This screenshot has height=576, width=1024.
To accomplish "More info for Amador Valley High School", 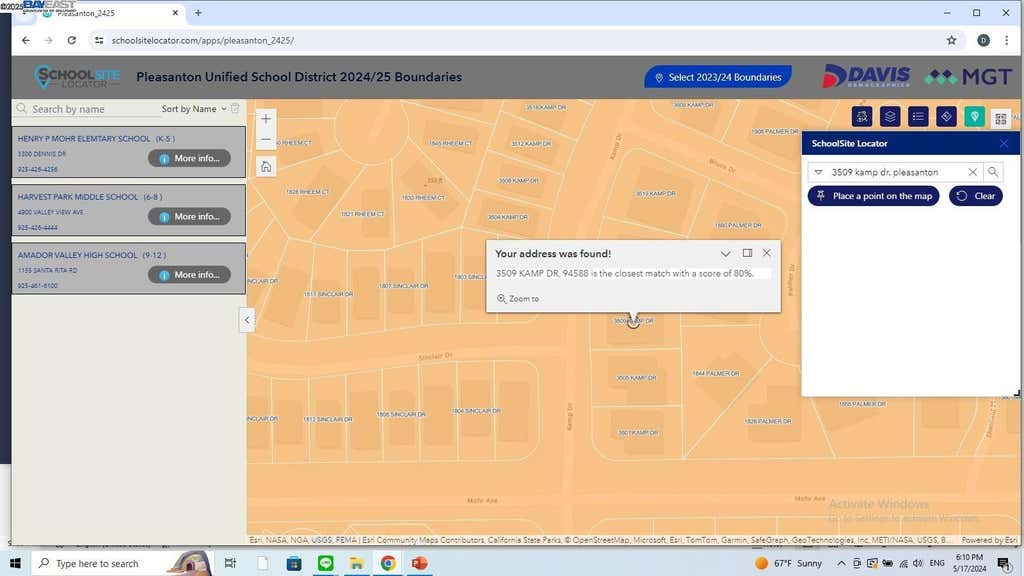I will click(x=189, y=274).
